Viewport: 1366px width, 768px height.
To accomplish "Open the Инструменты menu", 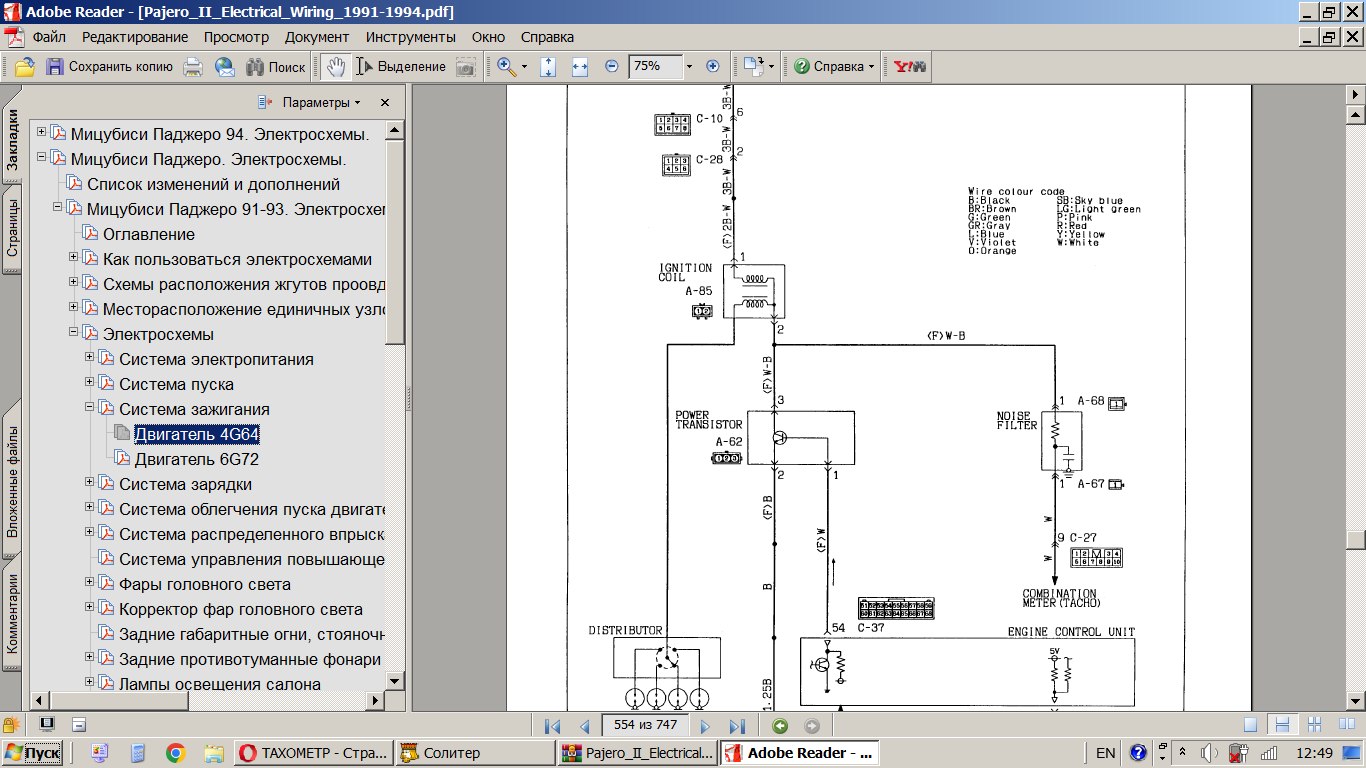I will click(x=410, y=37).
